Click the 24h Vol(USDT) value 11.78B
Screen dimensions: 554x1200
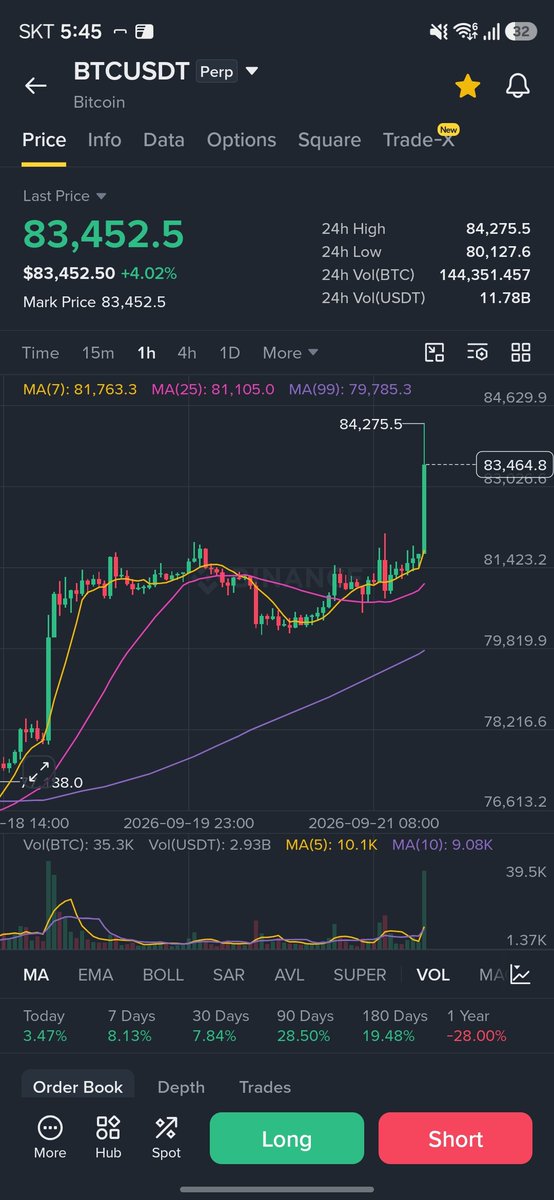(x=506, y=297)
